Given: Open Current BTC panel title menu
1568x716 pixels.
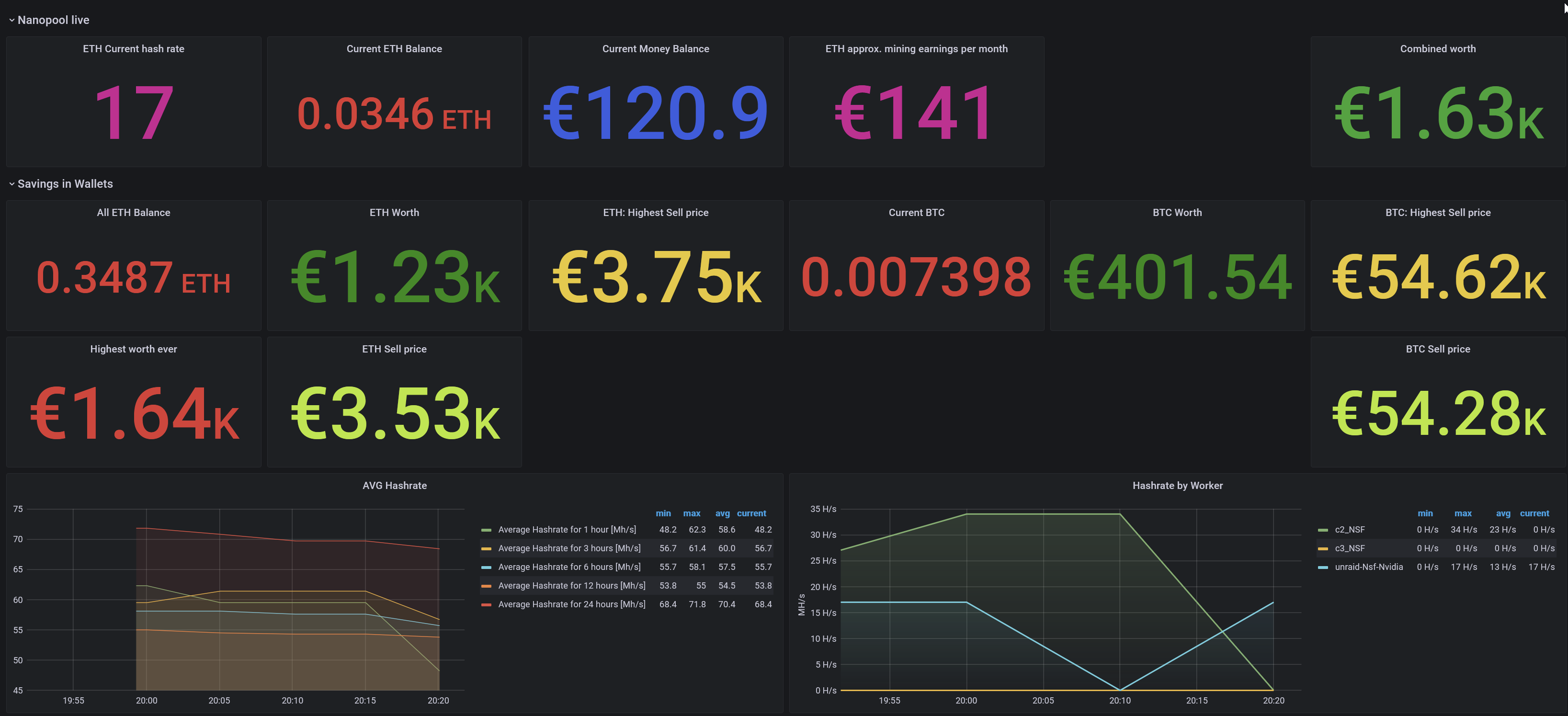Looking at the screenshot, I should (x=916, y=213).
